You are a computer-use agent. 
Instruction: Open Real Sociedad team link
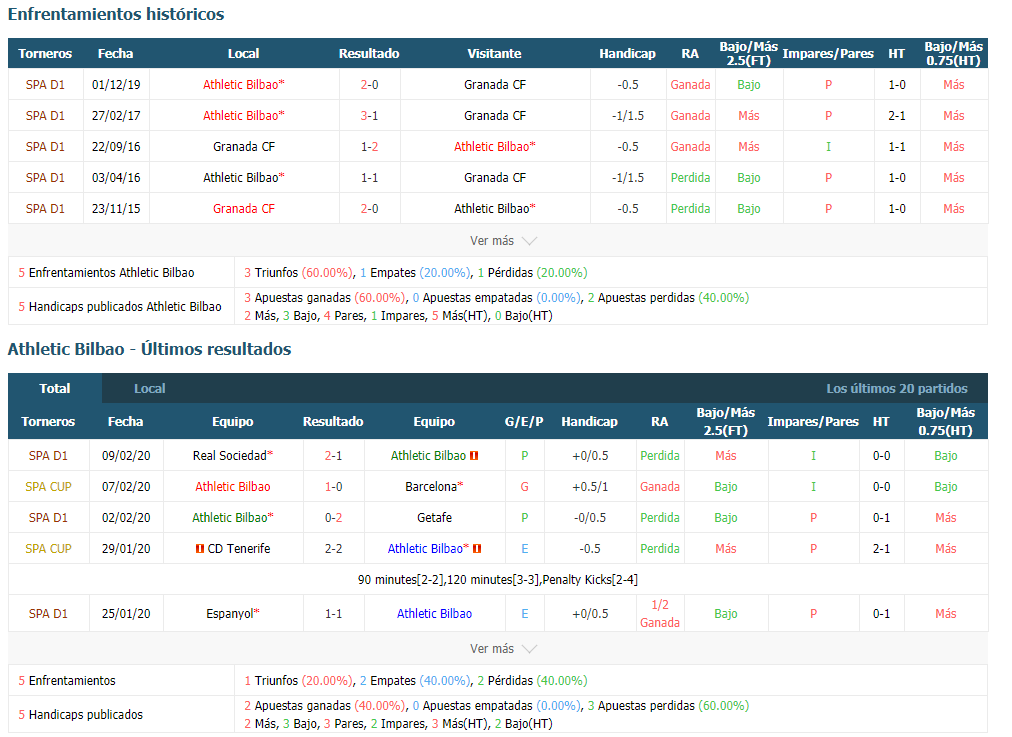[x=232, y=456]
